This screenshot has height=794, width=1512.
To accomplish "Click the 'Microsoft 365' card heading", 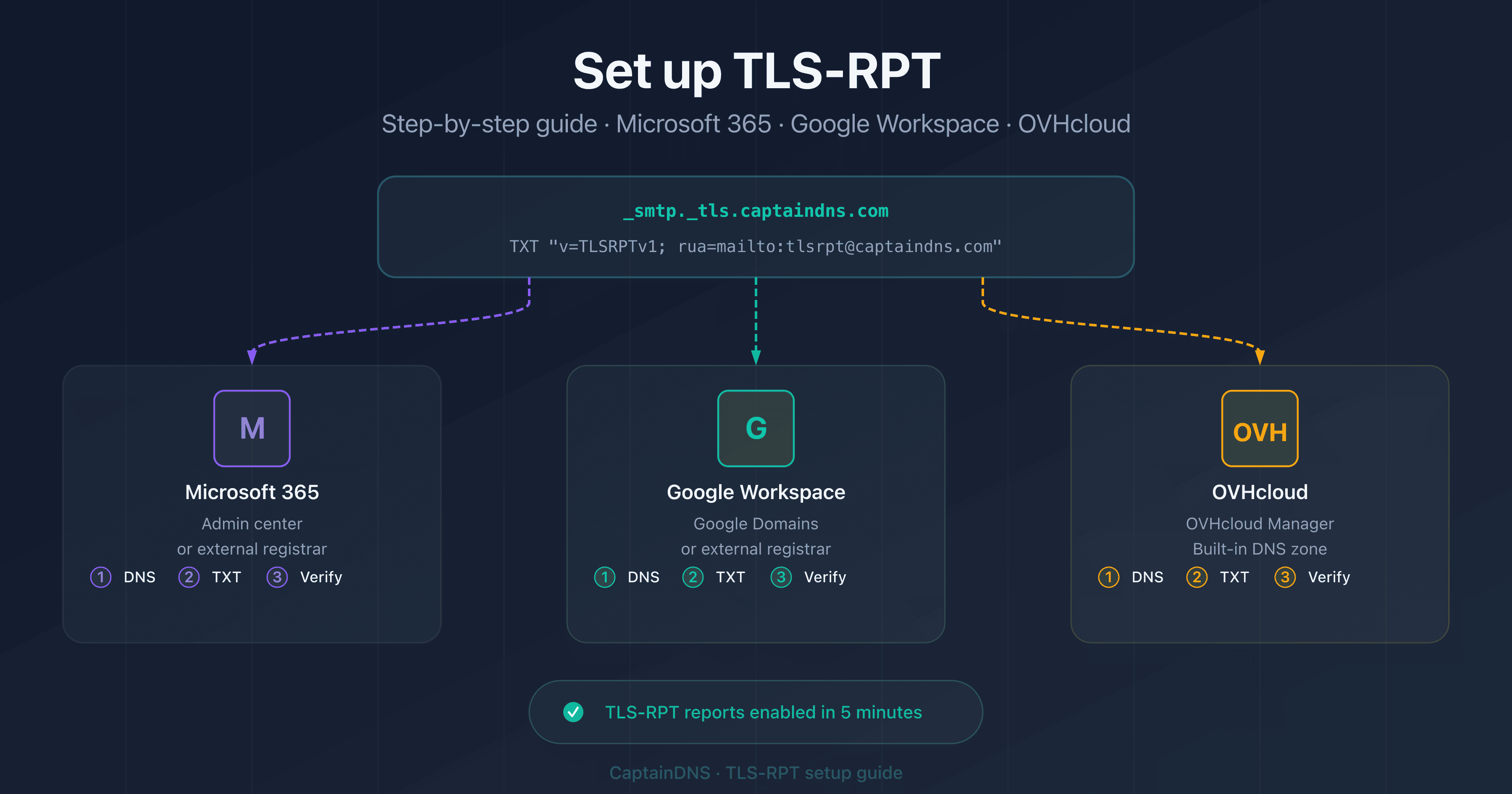I will (x=252, y=492).
